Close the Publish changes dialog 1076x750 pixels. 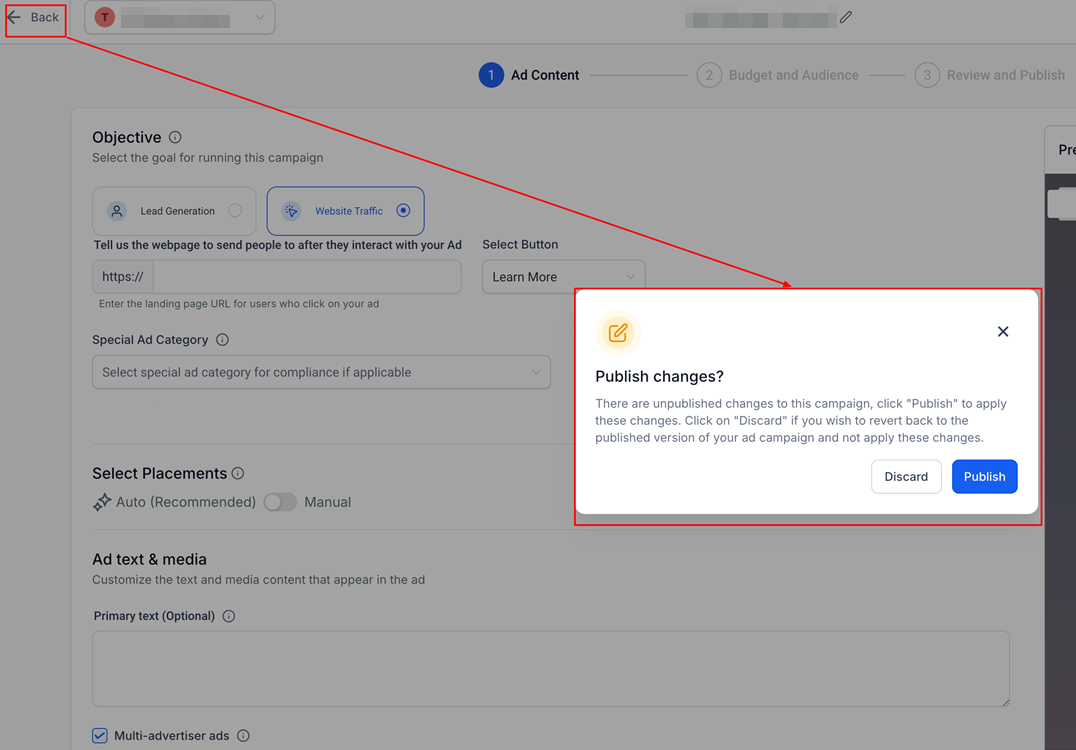click(x=1003, y=331)
